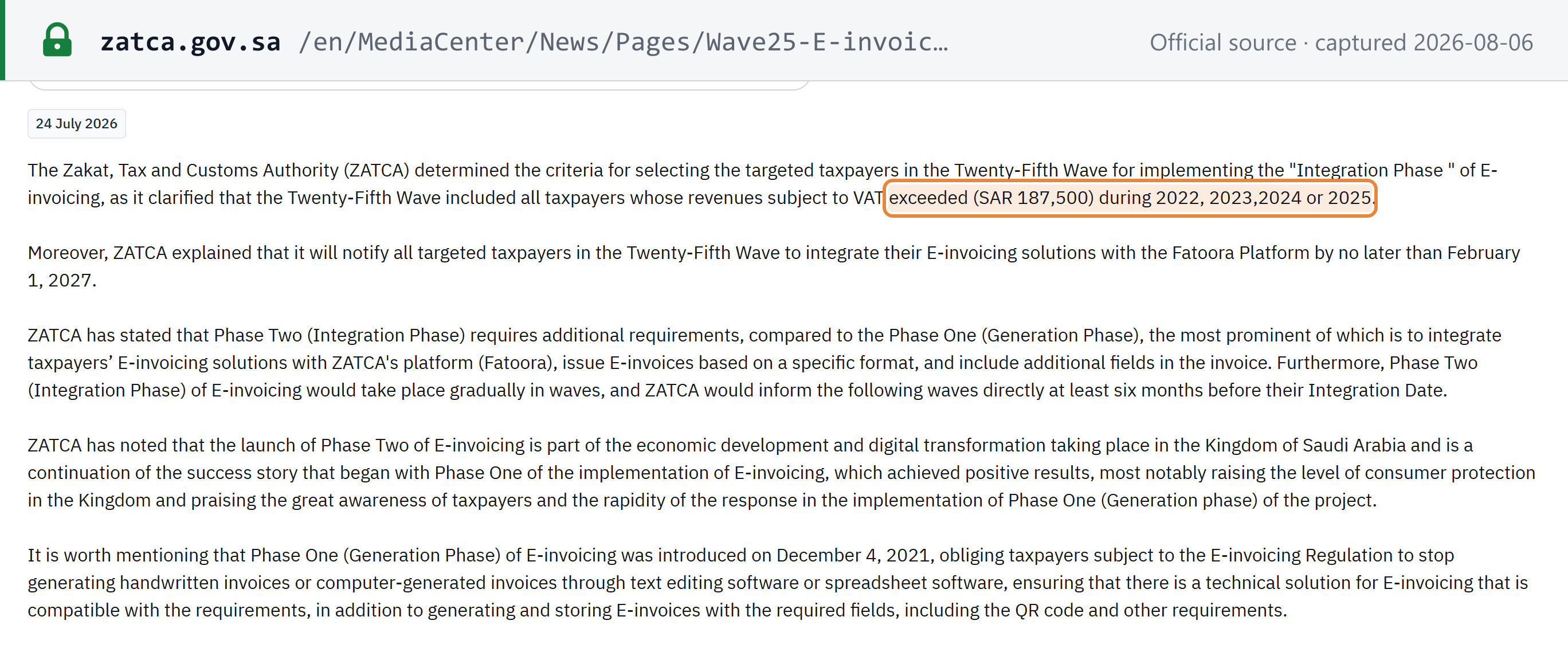1568x652 pixels.
Task: Click the paragraph starting "ZATCA has noted that the launch"
Action: click(x=782, y=473)
